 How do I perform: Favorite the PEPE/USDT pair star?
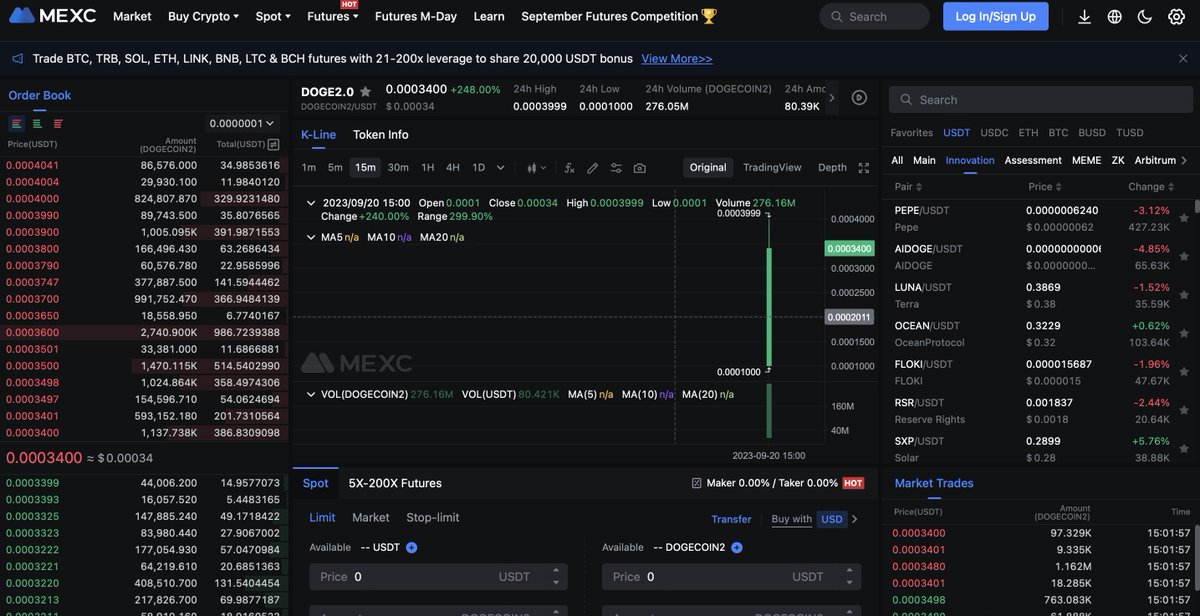click(1184, 218)
